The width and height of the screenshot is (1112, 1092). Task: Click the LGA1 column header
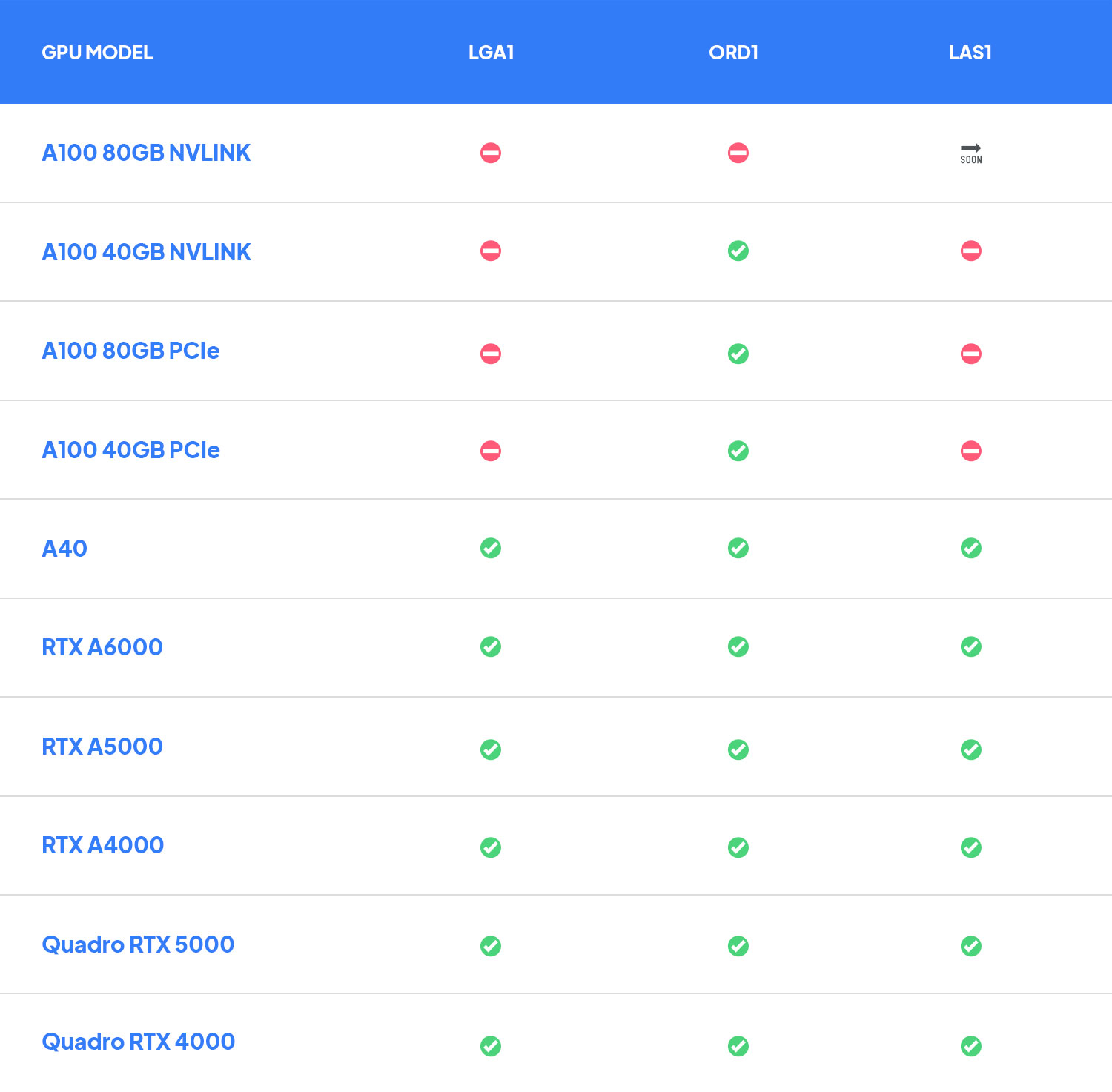(x=491, y=53)
